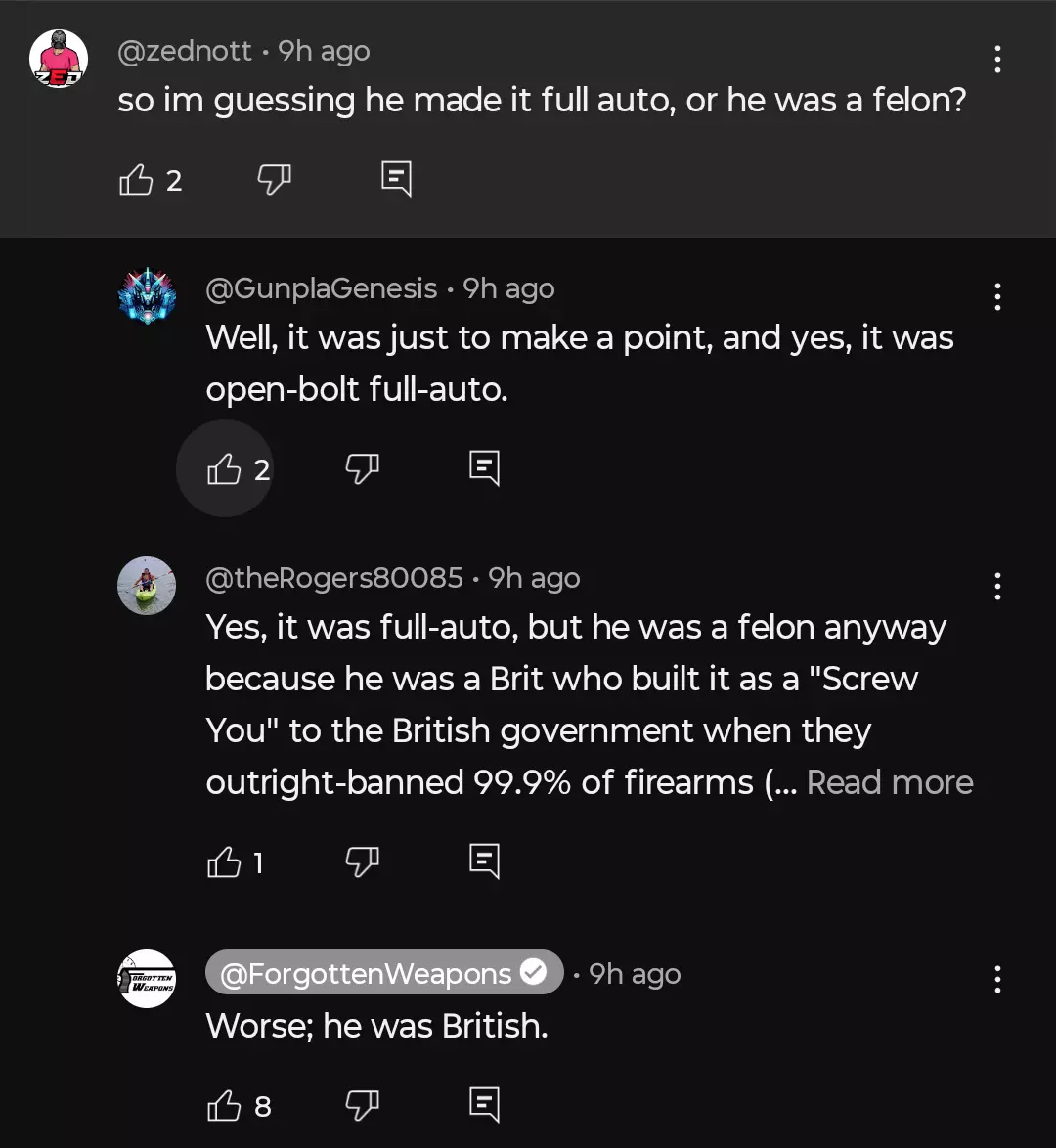Open the @ForgottenWeapons channel name badge

point(384,972)
